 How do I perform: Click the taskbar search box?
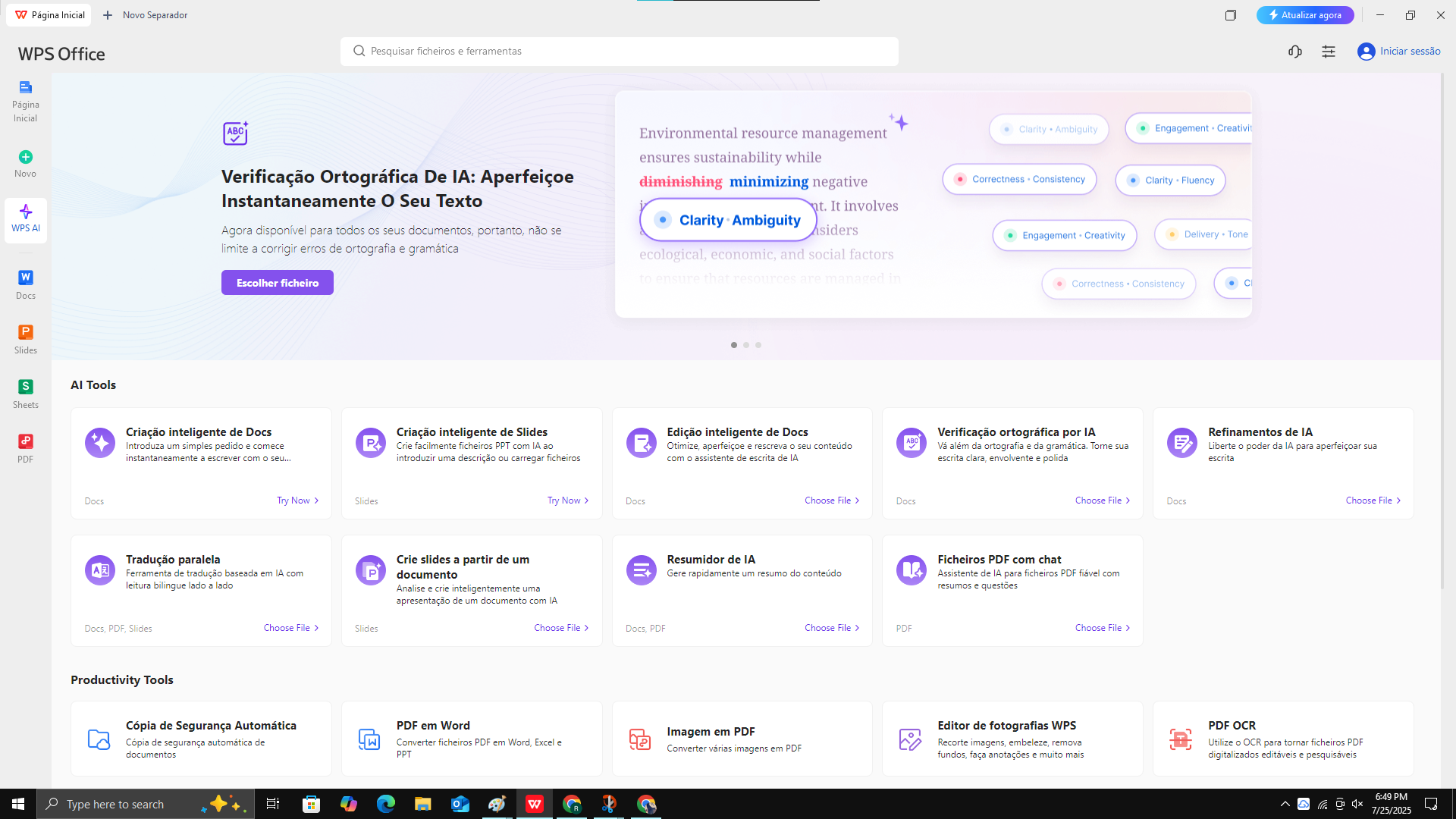[144, 804]
